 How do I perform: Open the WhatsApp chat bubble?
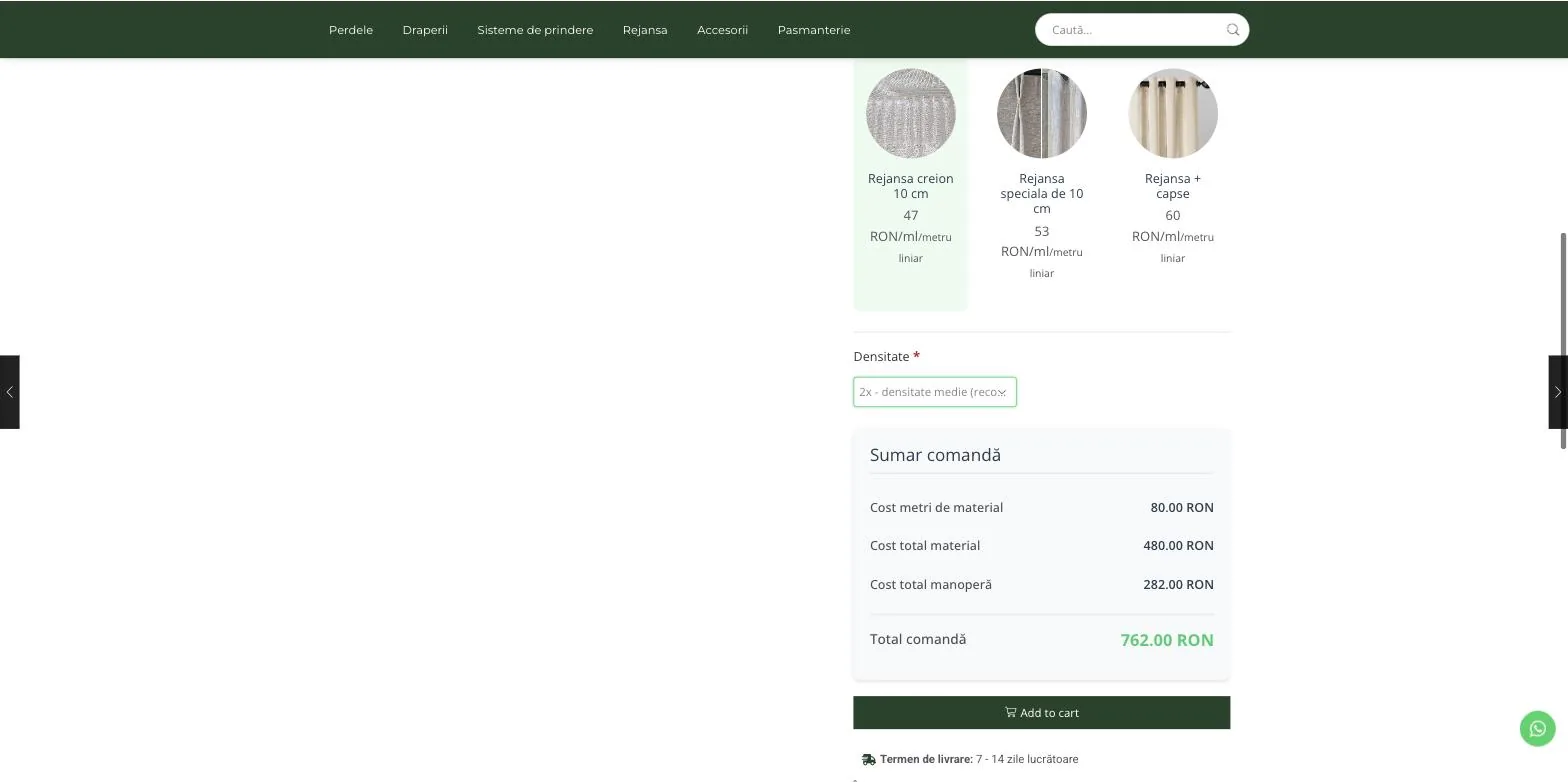tap(1538, 728)
